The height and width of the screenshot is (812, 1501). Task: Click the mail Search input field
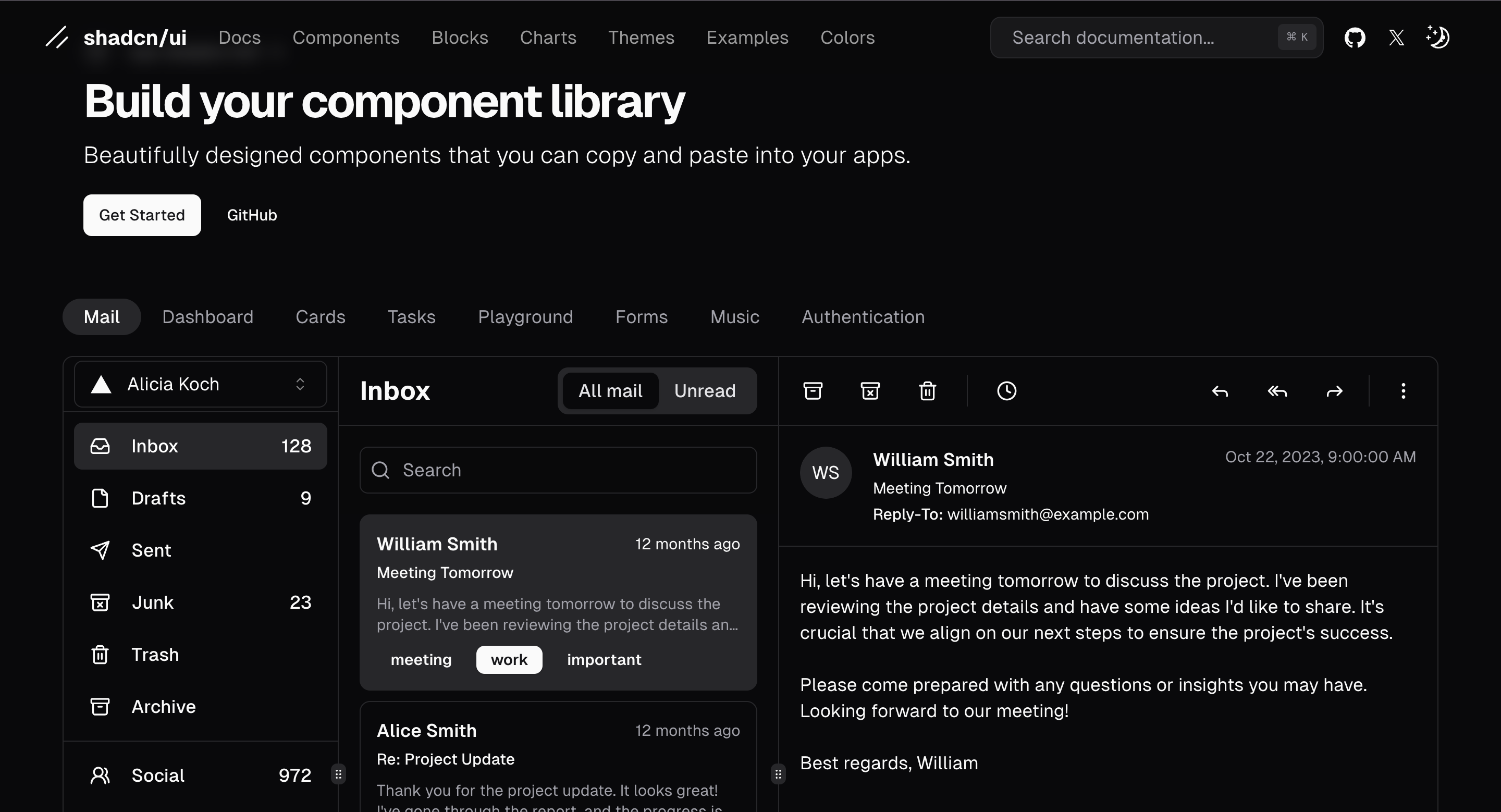point(558,470)
